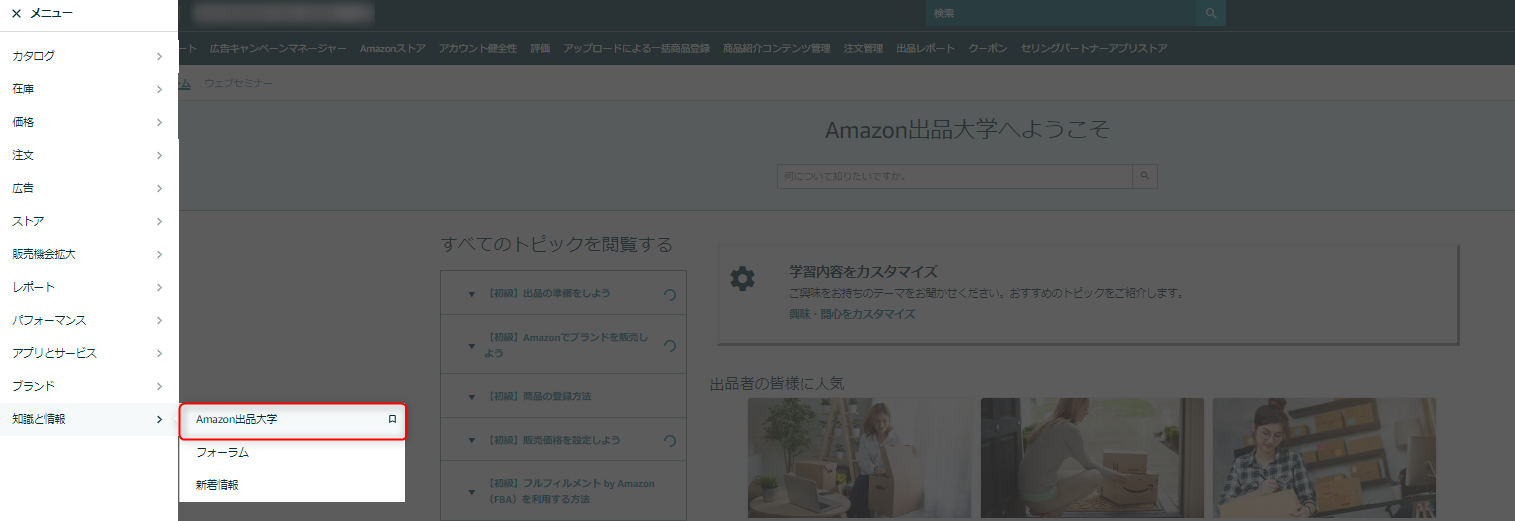Open アップロードによる一括商品登録 link

[636, 48]
